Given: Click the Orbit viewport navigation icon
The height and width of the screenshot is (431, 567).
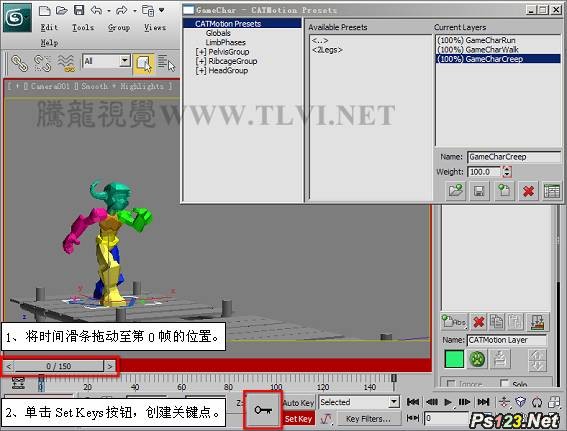Looking at the screenshot, I should 537,402.
